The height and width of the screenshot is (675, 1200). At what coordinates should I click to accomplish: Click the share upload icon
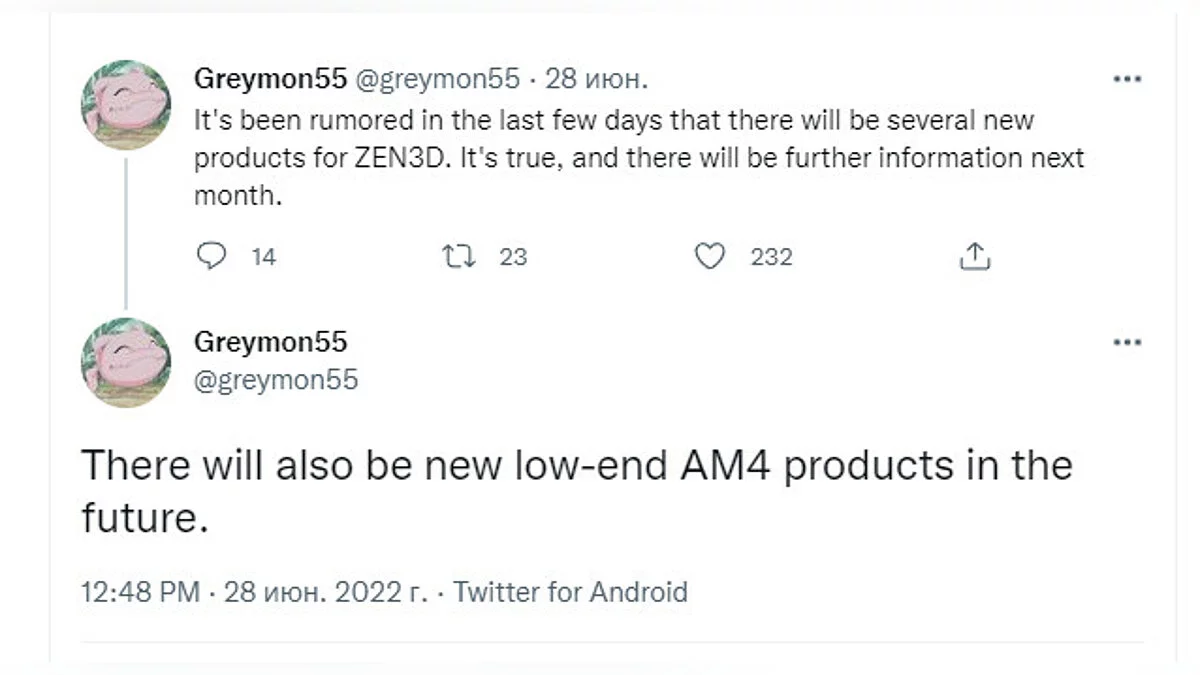(x=974, y=257)
